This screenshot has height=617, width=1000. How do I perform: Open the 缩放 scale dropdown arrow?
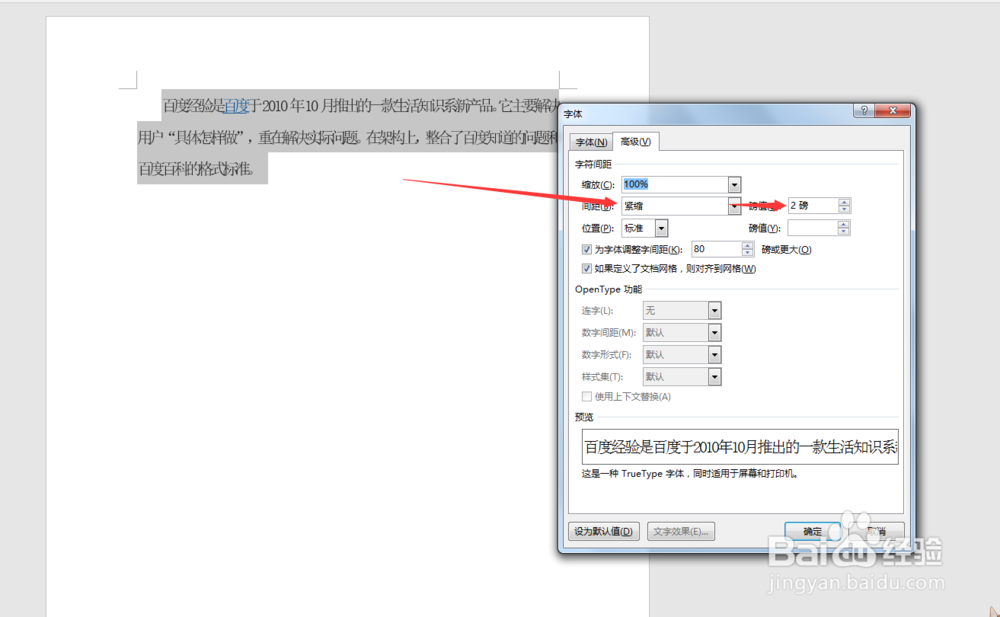[734, 184]
